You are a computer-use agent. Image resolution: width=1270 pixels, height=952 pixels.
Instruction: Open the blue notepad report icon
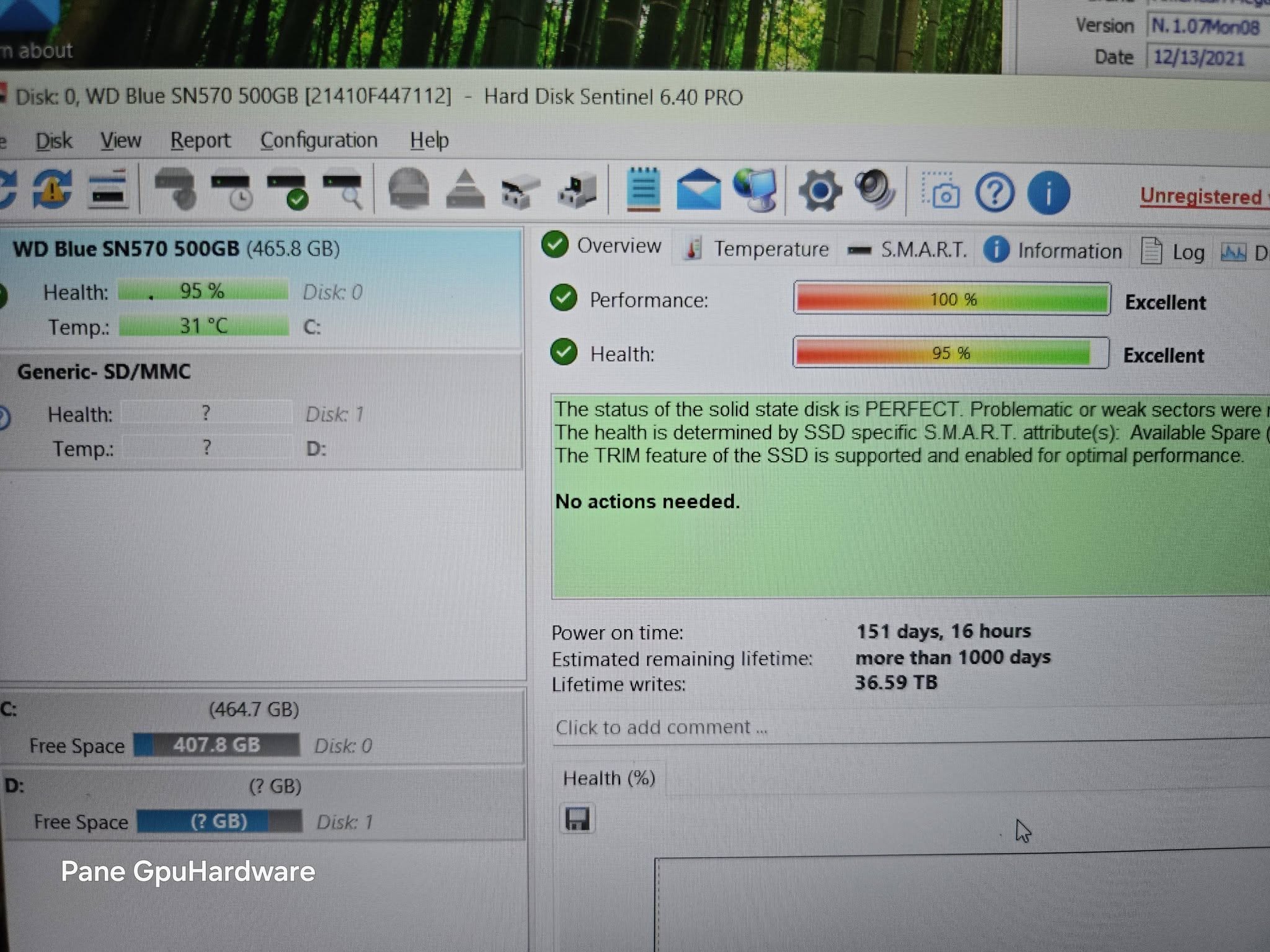643,189
